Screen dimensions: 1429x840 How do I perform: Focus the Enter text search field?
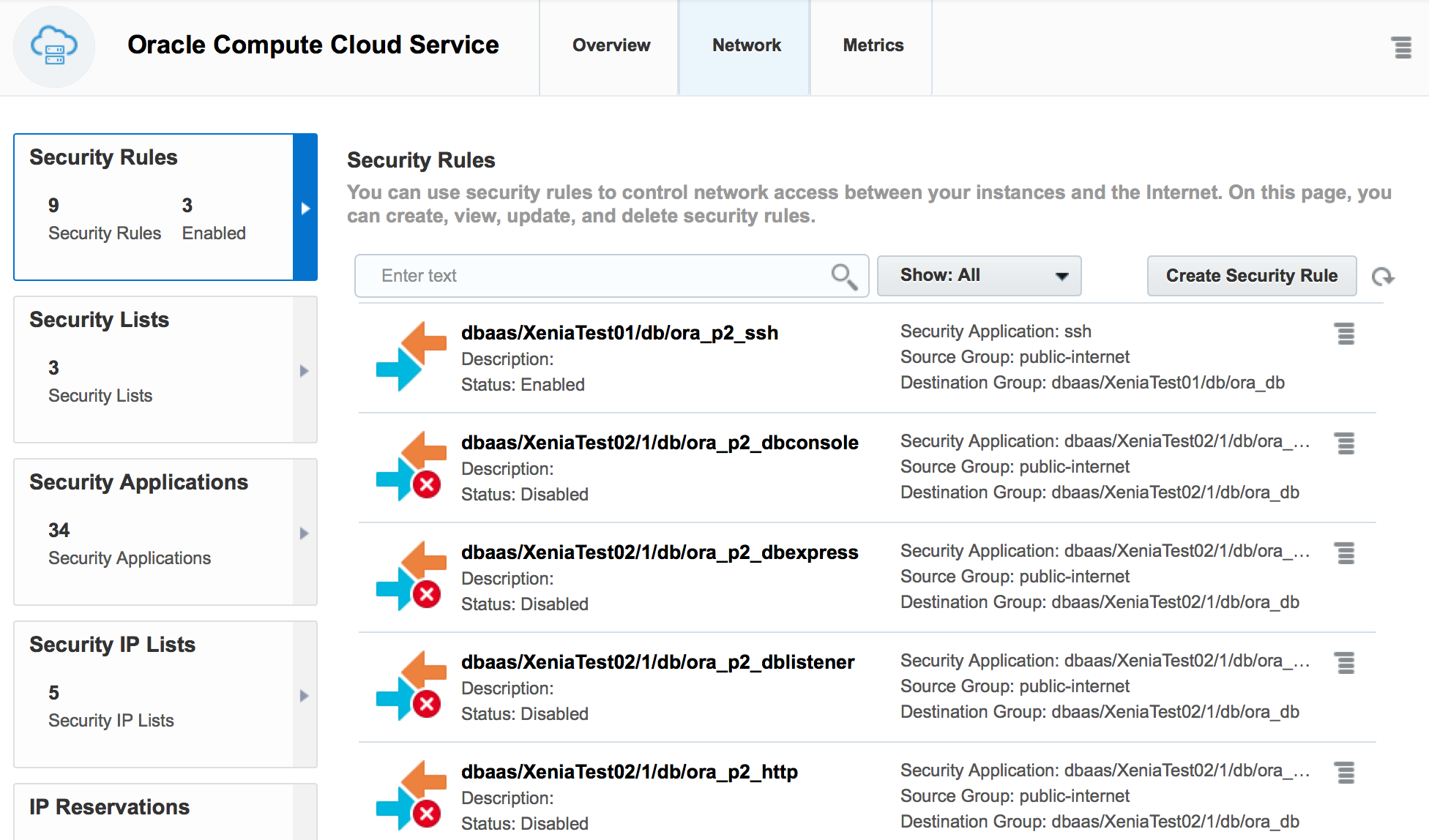[x=611, y=276]
